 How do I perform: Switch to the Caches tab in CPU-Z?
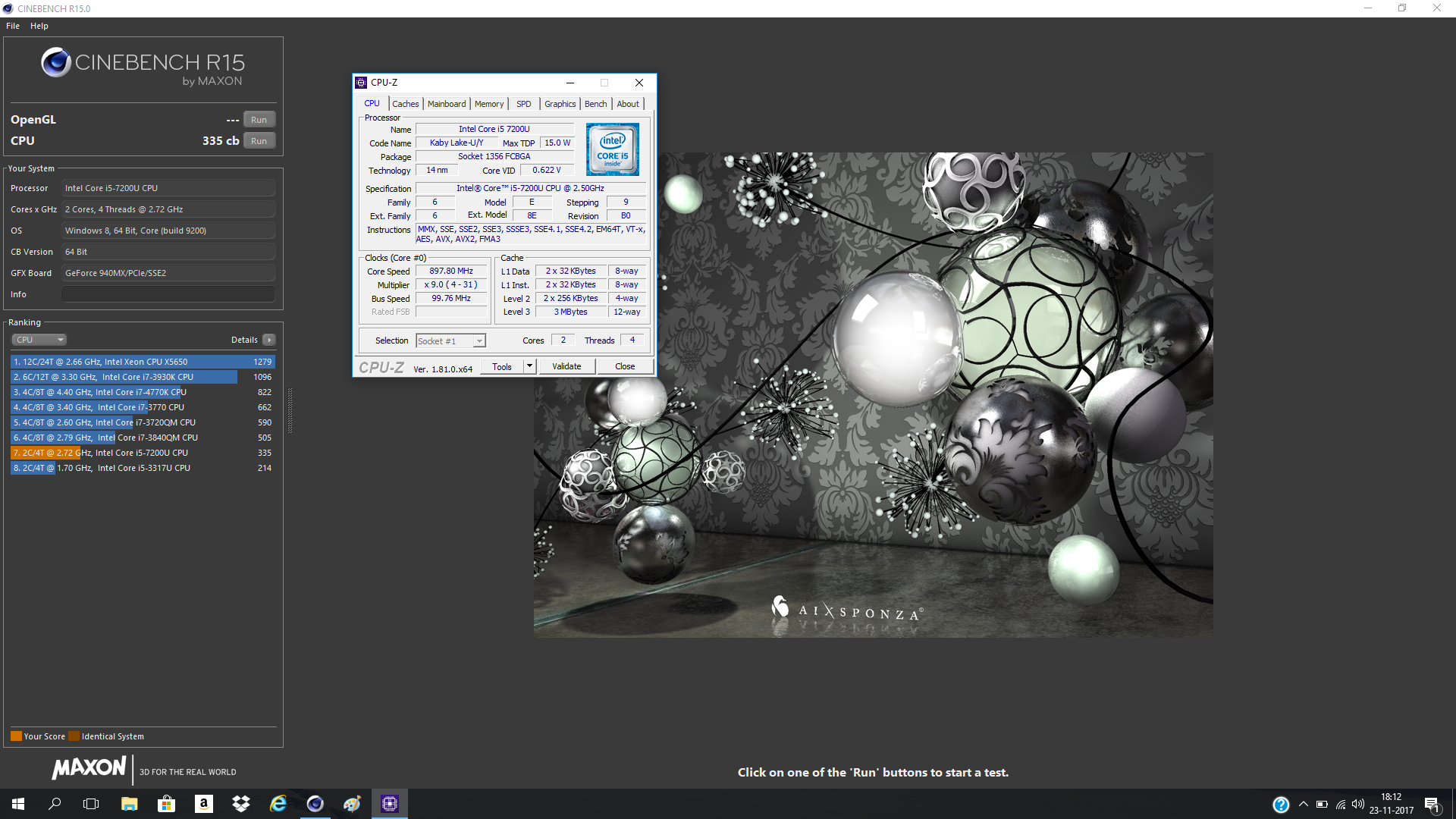point(405,104)
